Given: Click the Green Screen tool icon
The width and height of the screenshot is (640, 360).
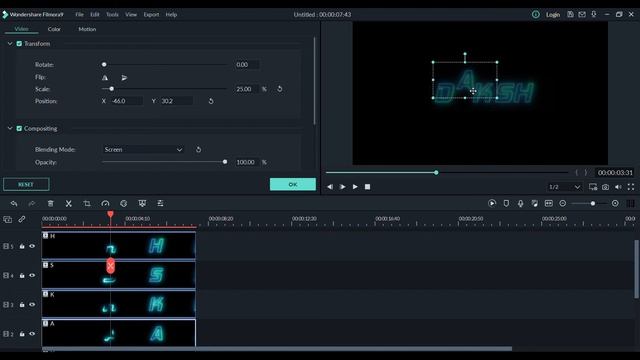Looking at the screenshot, I should tap(142, 203).
